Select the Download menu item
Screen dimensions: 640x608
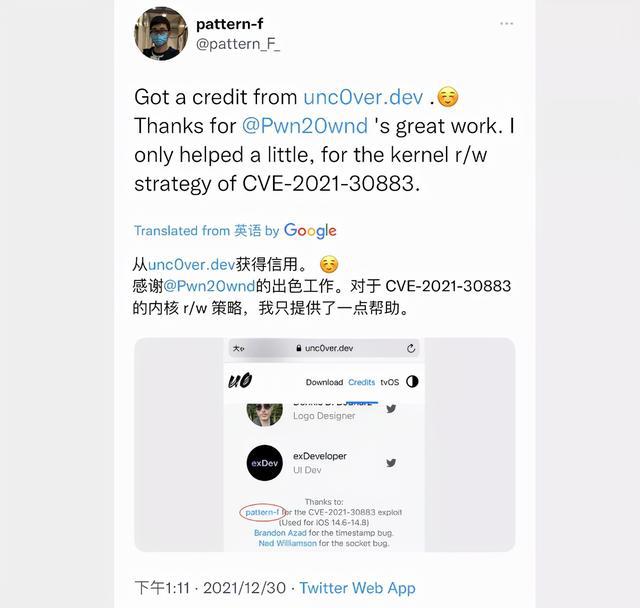click(324, 382)
